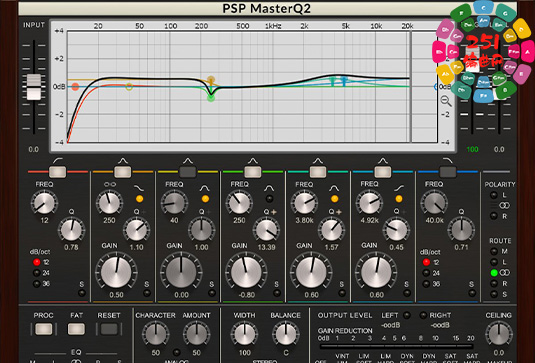Toggle the green band enable button
Screen dimensions: 535x363
(253, 172)
